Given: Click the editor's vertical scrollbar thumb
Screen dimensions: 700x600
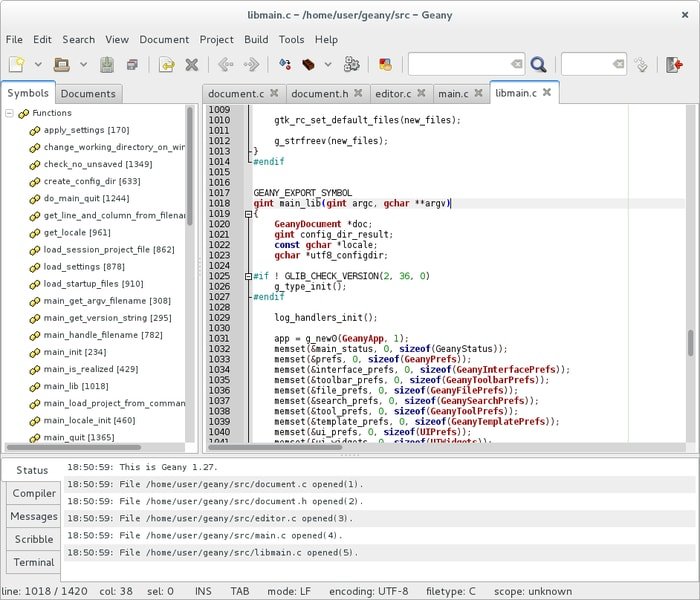Looking at the screenshot, I should coord(690,343).
